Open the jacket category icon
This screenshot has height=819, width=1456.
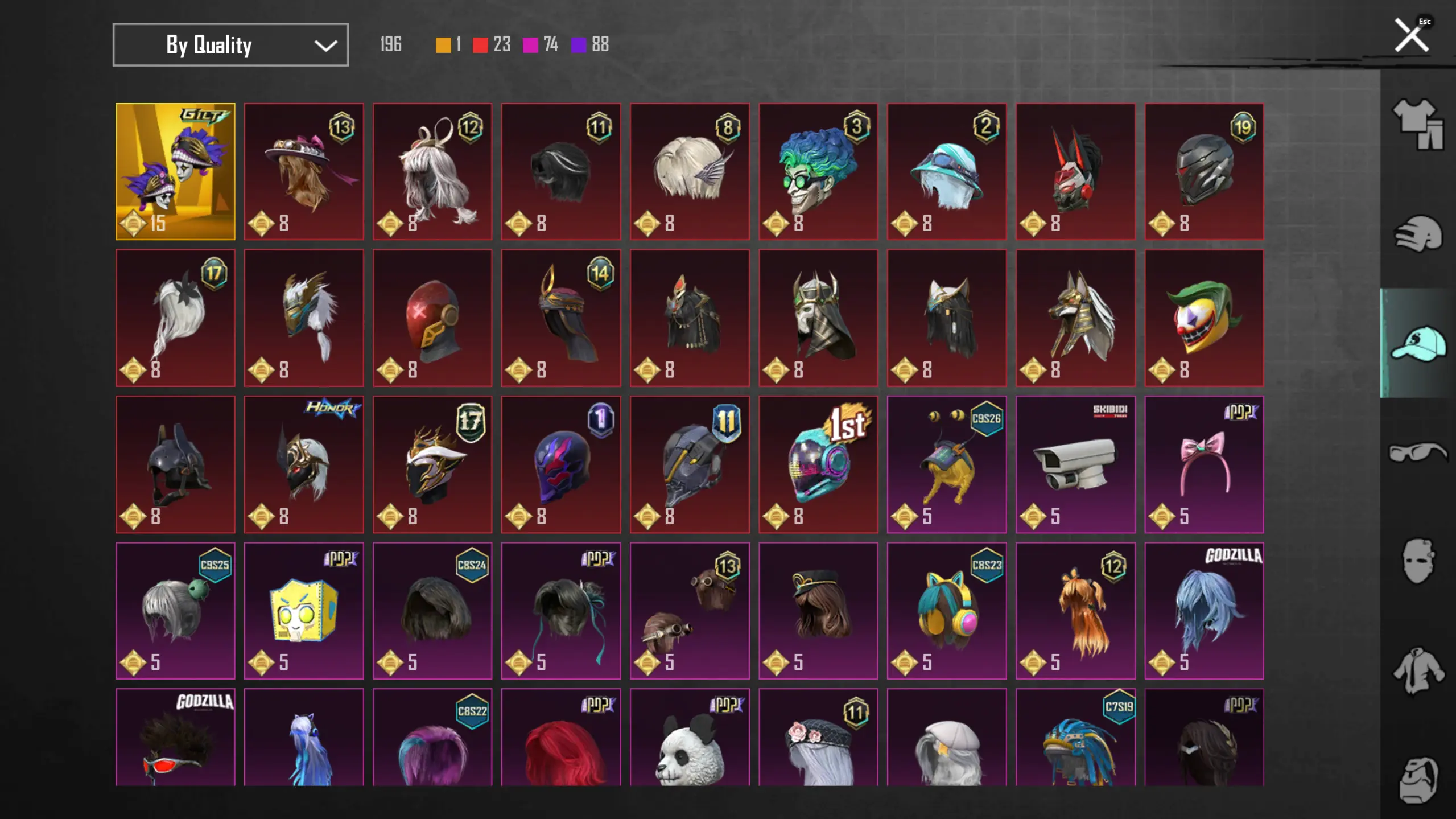(1417, 670)
